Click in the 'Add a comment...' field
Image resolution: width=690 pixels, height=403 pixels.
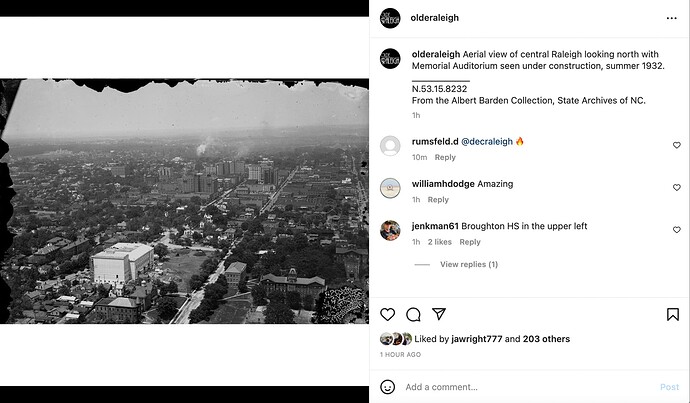(x=528, y=387)
